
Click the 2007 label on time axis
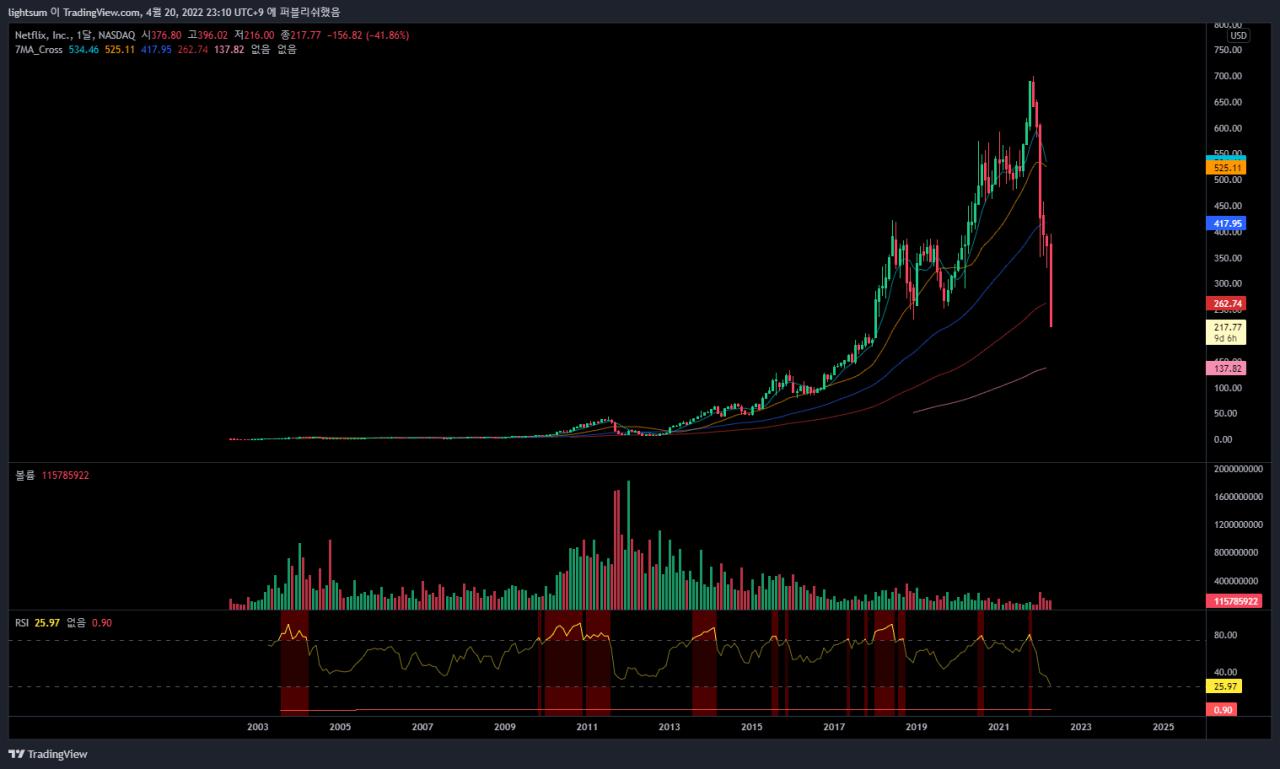click(x=422, y=727)
